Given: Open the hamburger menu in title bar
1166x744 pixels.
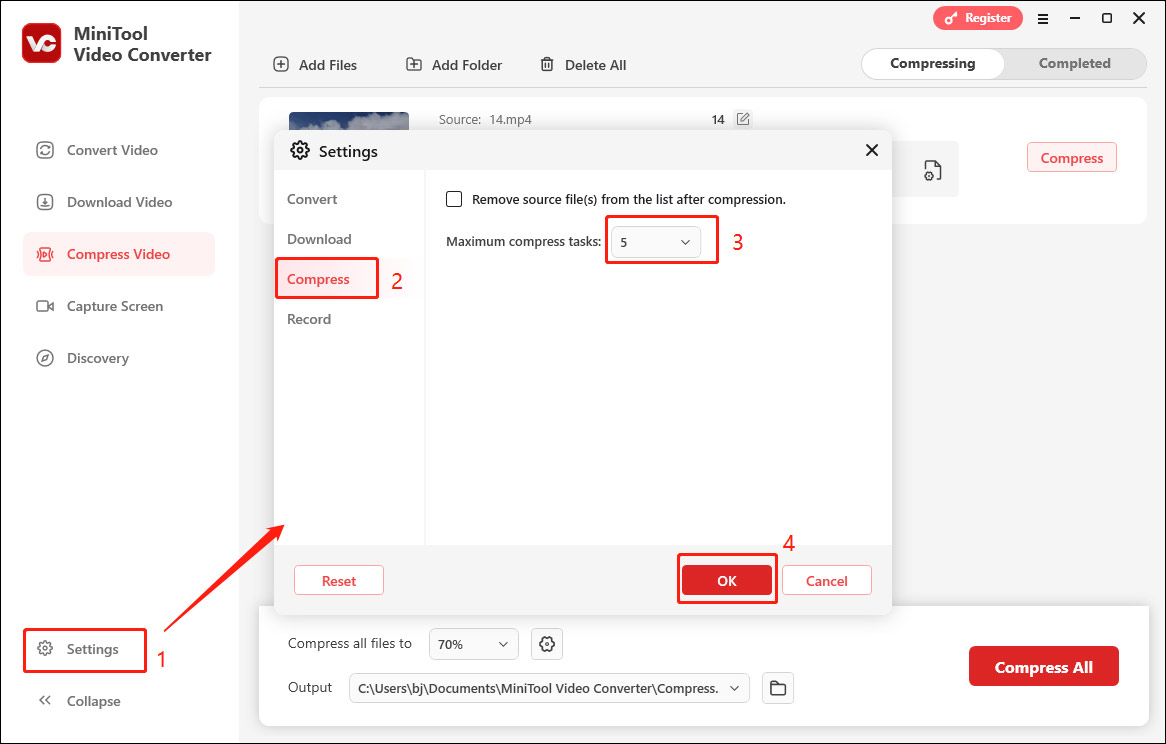Looking at the screenshot, I should tap(1043, 19).
